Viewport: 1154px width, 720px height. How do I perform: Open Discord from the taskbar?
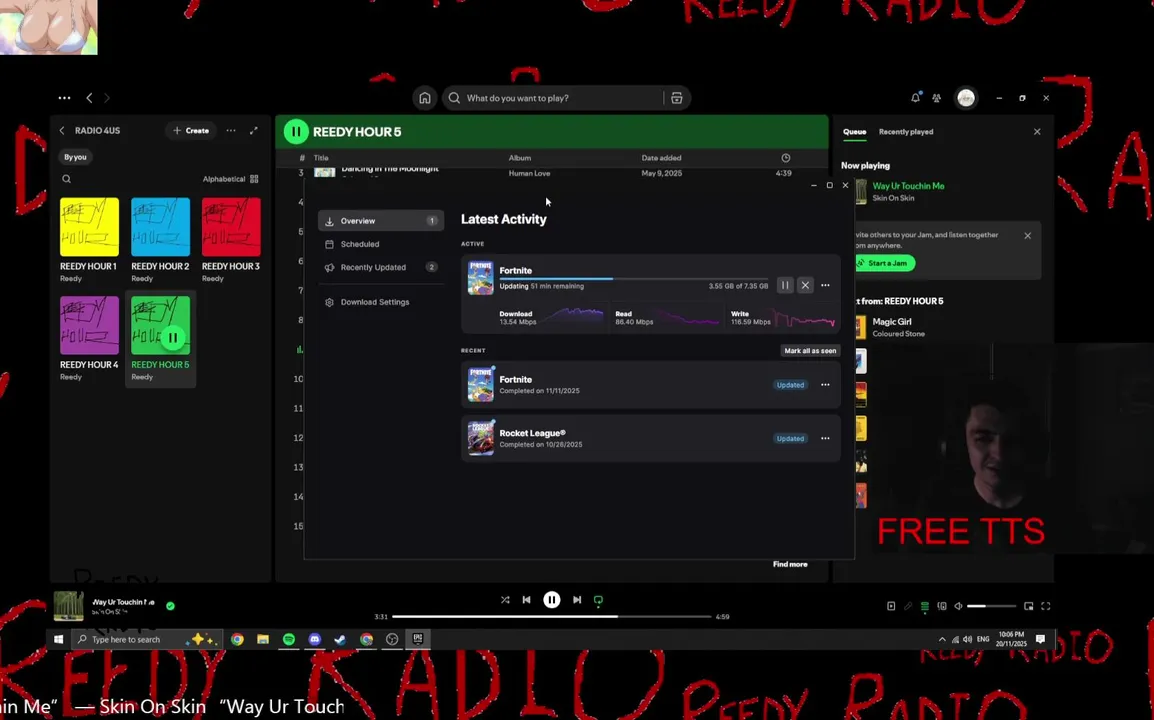pos(315,639)
